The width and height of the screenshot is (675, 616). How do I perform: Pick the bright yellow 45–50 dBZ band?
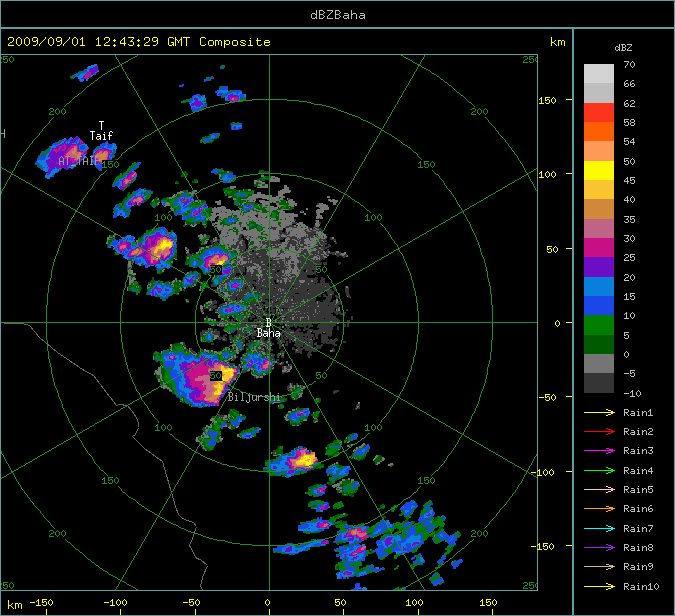(x=599, y=170)
